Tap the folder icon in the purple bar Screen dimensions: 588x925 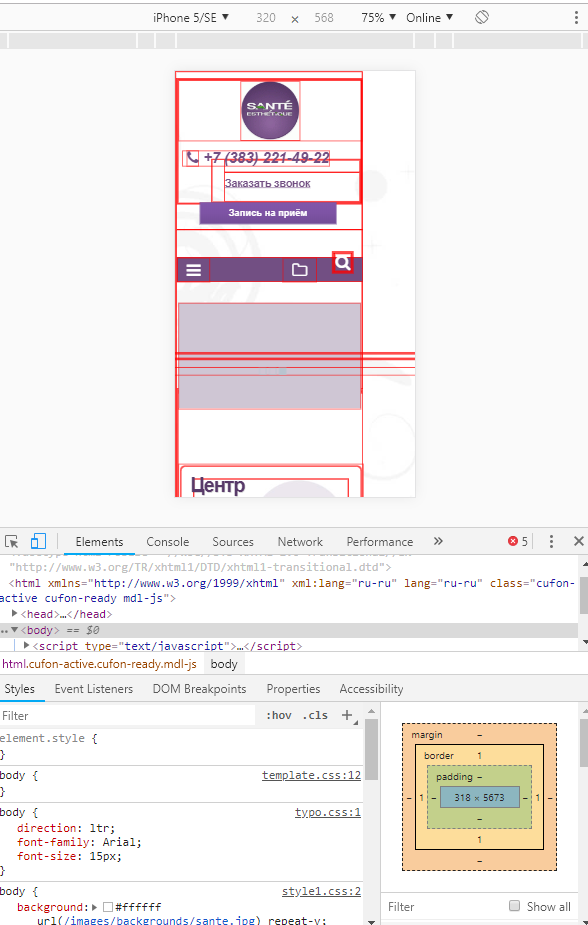tap(300, 270)
